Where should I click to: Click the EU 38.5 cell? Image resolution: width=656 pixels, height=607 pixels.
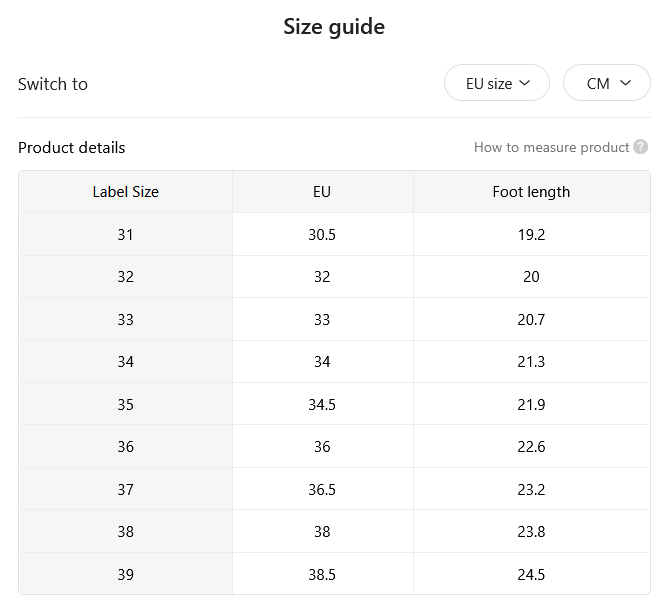[x=323, y=574]
